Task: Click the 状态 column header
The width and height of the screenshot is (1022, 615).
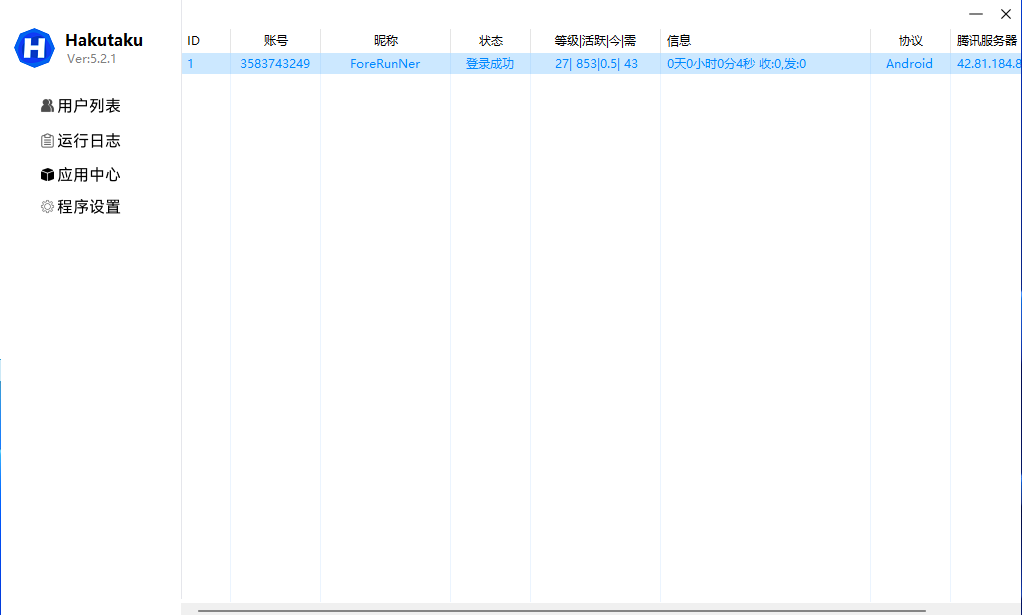Action: [490, 41]
